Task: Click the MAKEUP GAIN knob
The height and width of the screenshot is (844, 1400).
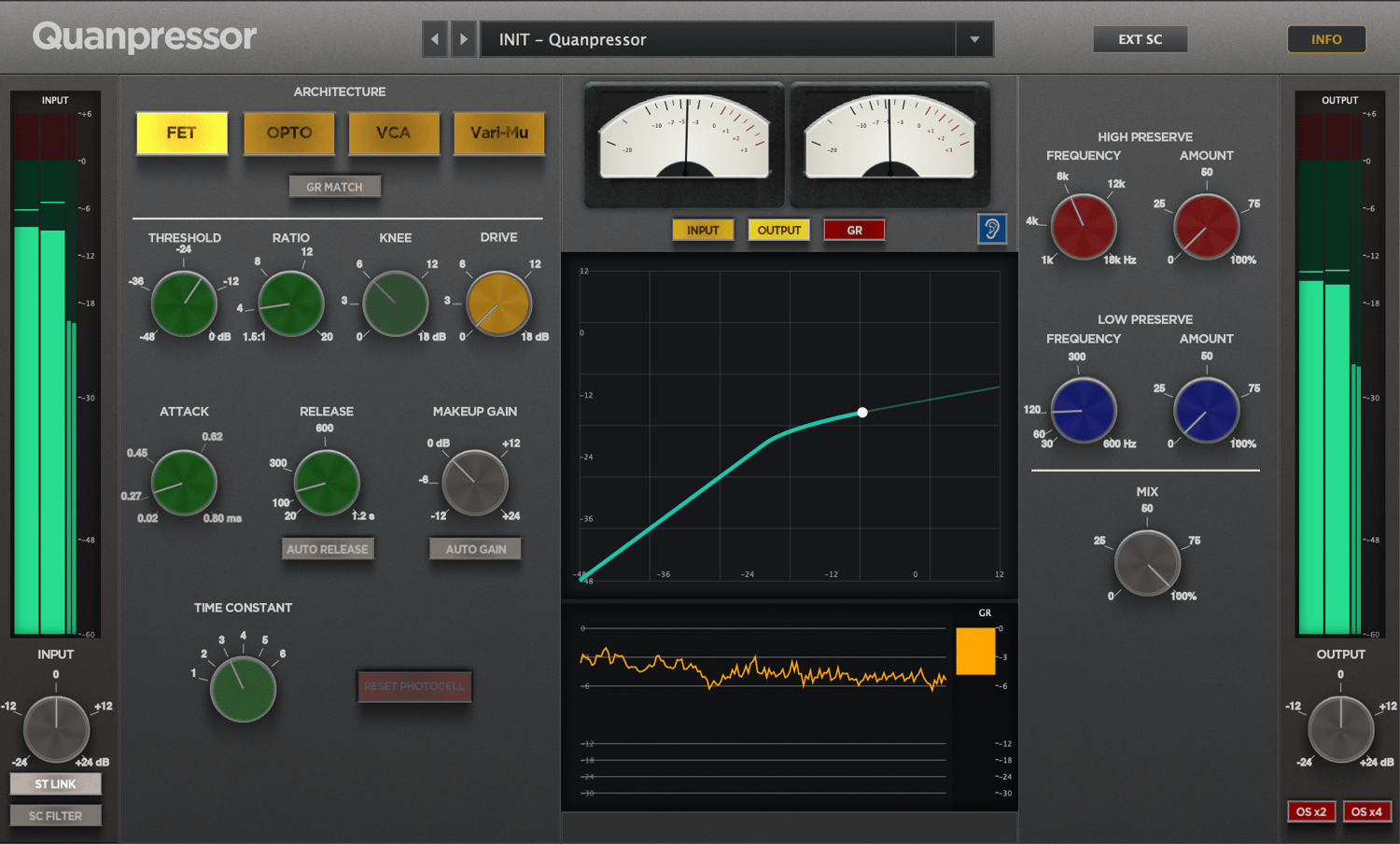Action: (x=475, y=483)
